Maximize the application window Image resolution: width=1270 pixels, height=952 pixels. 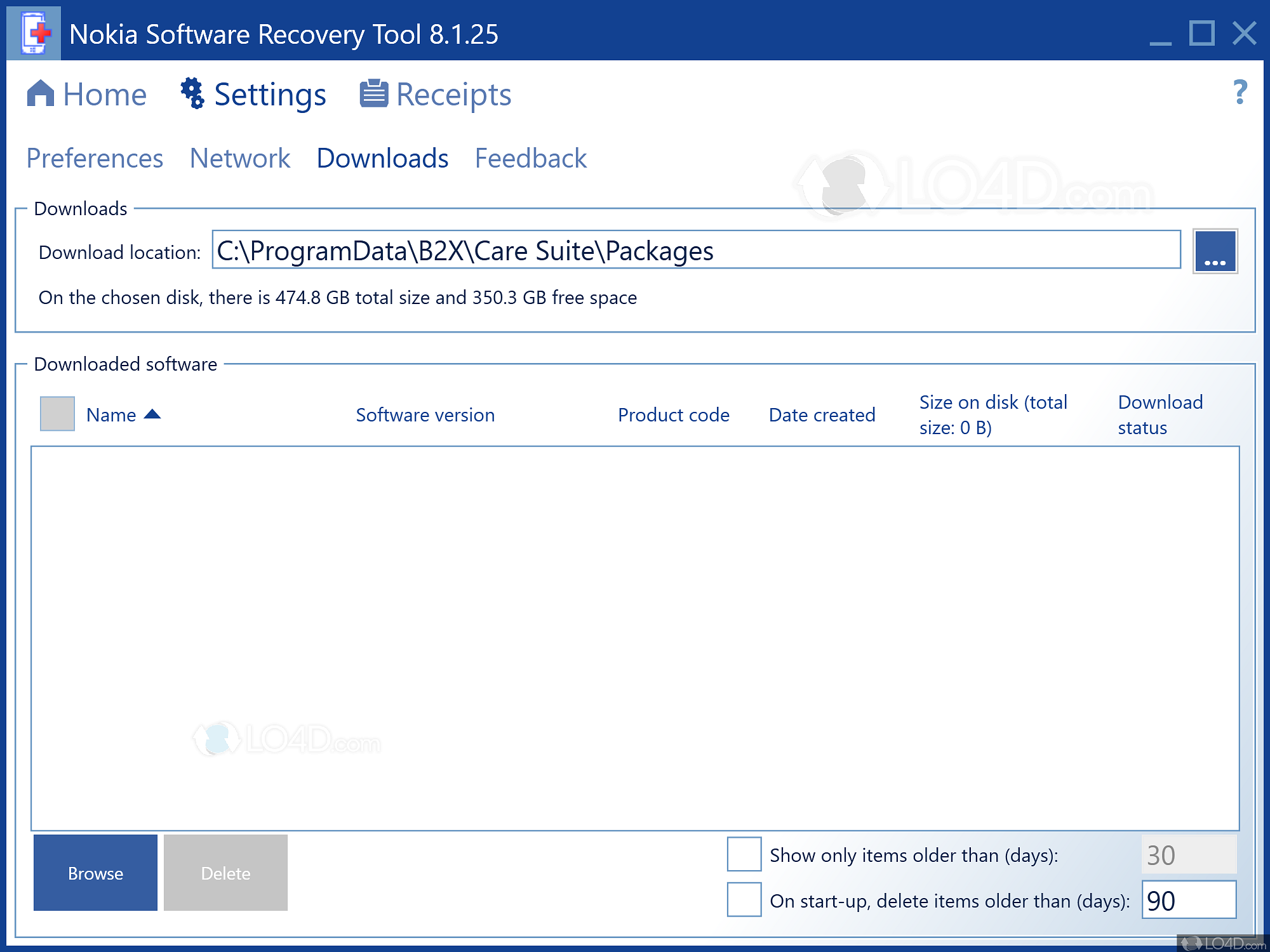pyautogui.click(x=1201, y=34)
